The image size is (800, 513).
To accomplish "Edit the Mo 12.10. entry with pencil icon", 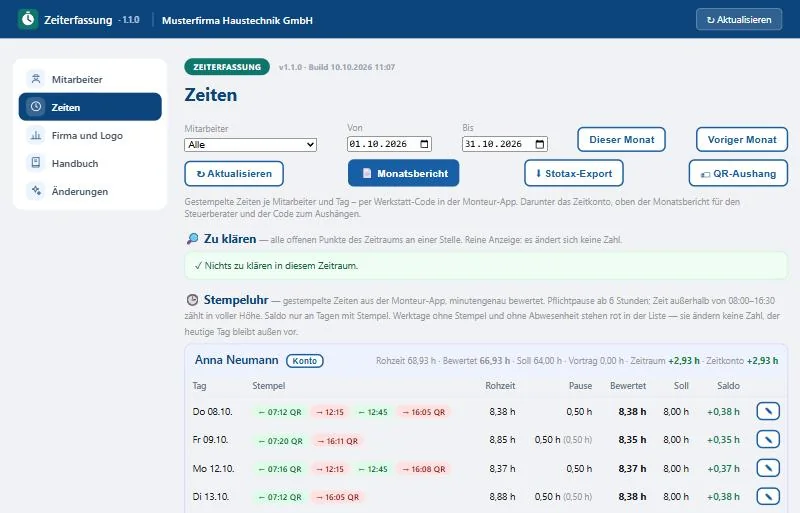I will pyautogui.click(x=768, y=468).
